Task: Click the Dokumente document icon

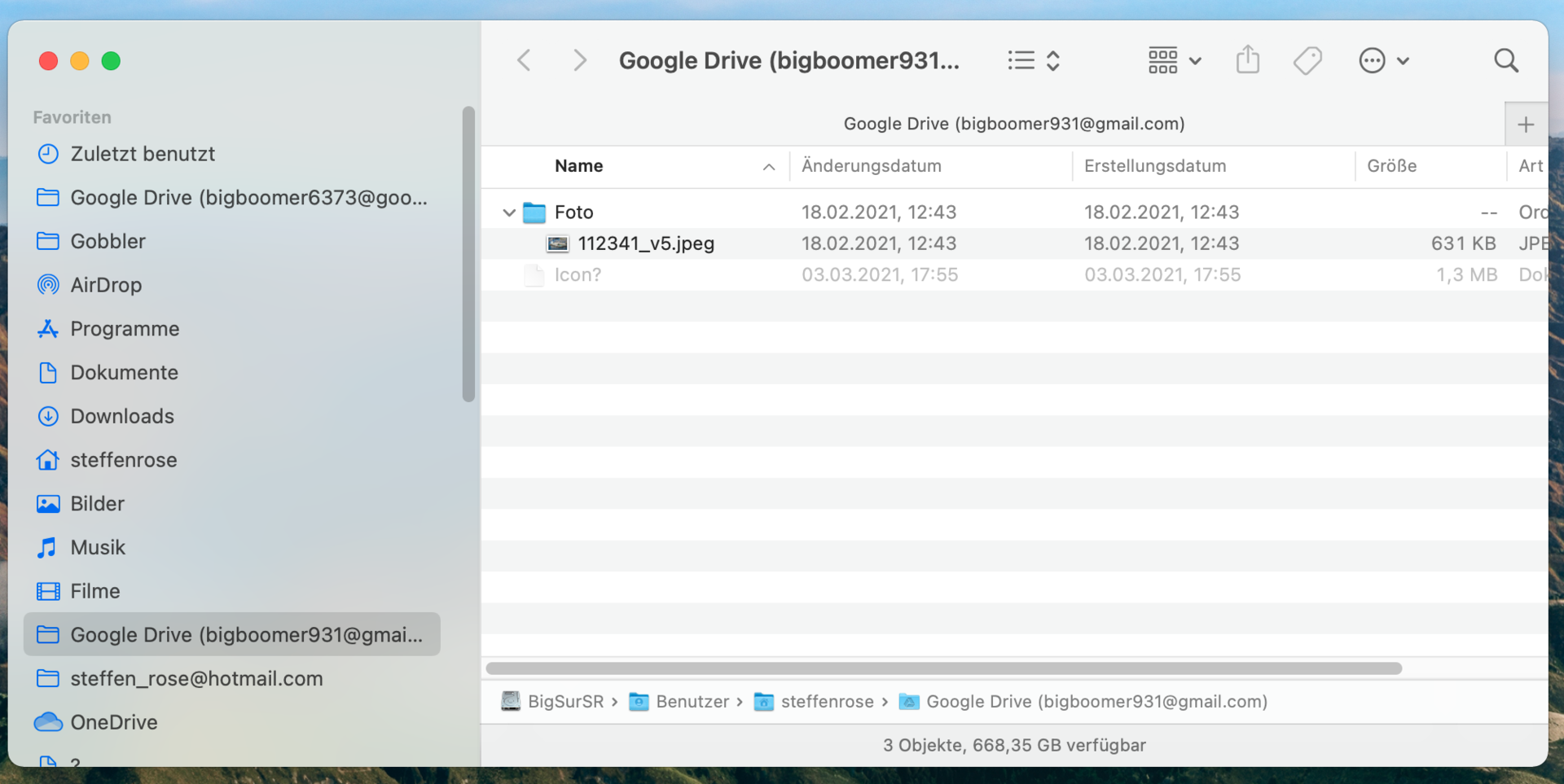Action: click(x=48, y=373)
